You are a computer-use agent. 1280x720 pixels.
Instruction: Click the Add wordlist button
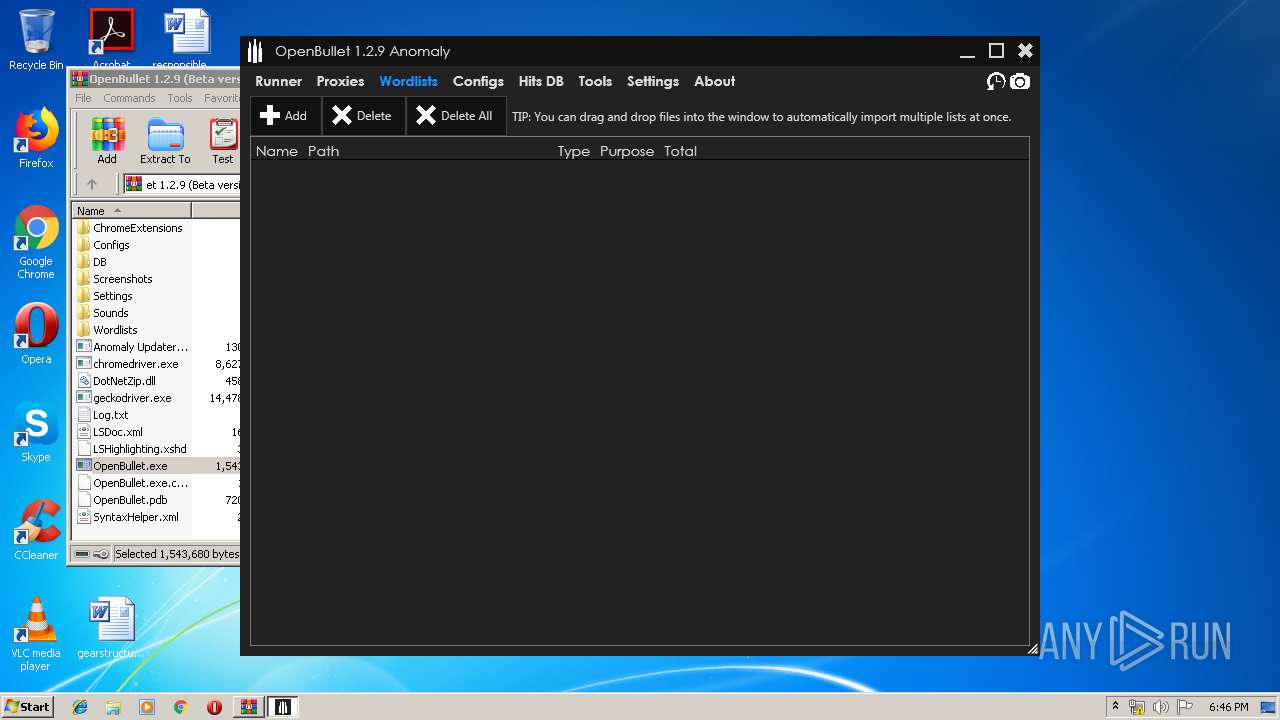[x=285, y=116]
